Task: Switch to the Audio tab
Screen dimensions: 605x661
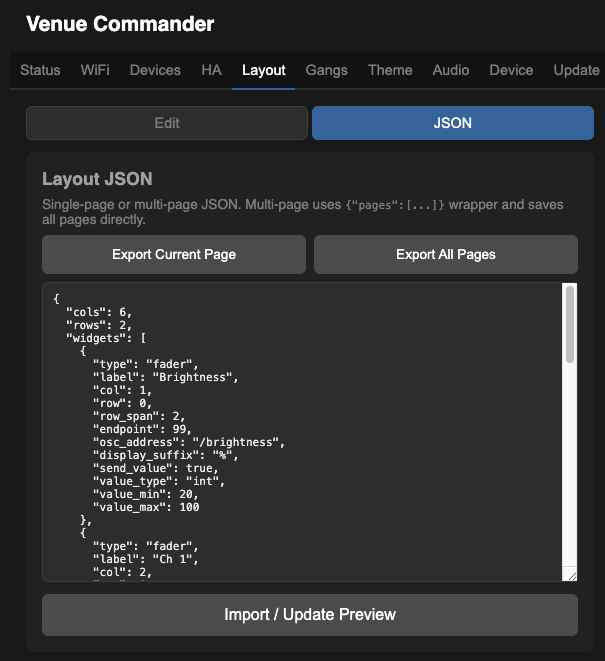Action: (451, 70)
